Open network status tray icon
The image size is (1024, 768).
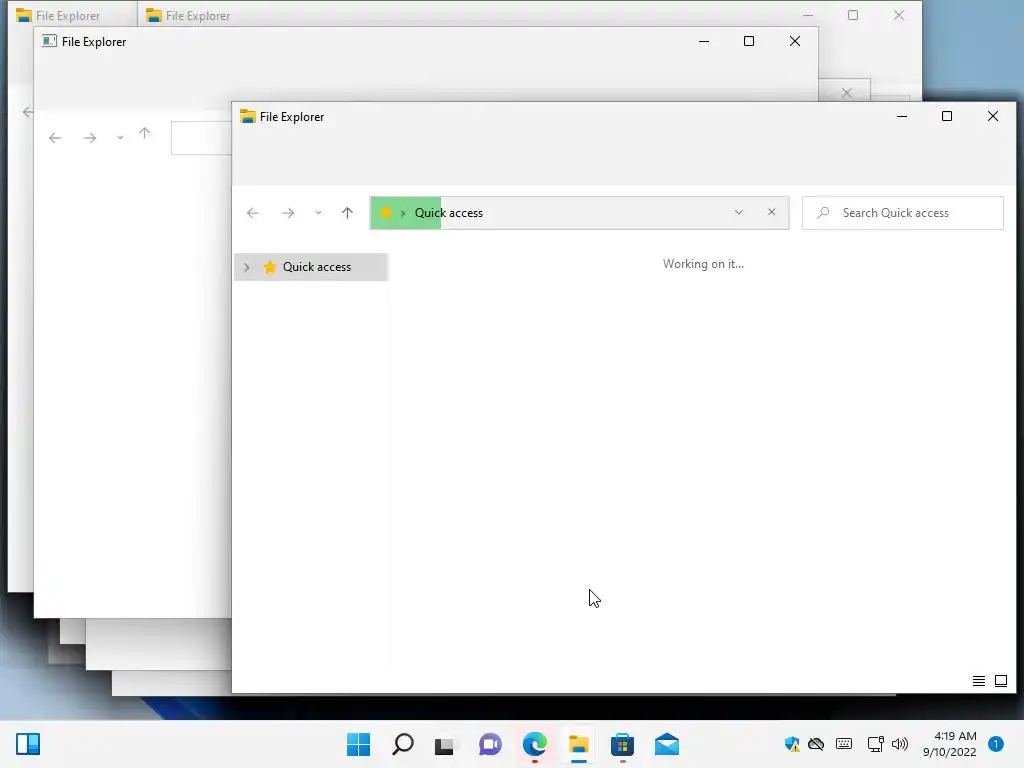point(875,744)
